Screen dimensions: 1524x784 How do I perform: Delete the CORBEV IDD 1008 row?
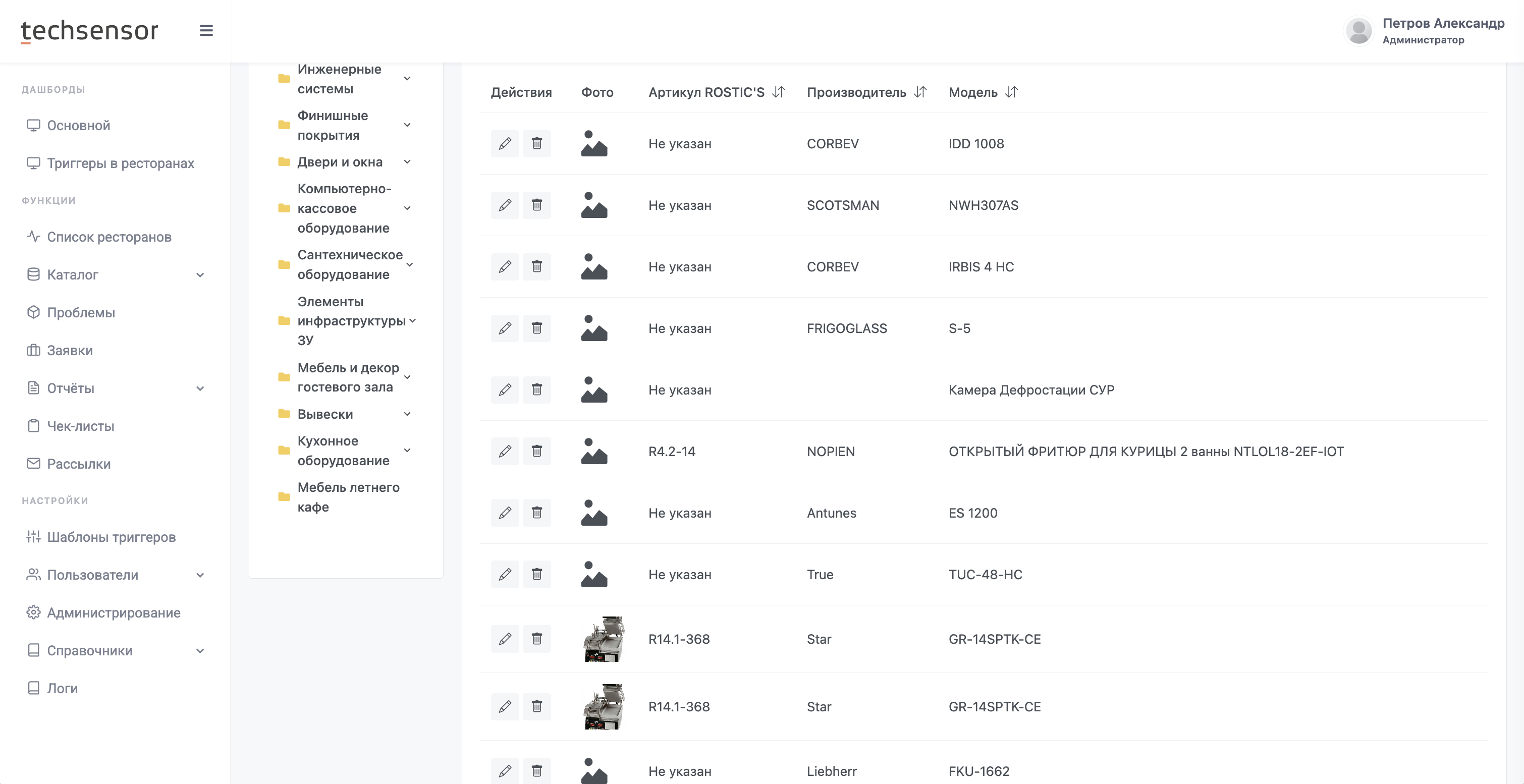click(x=536, y=144)
